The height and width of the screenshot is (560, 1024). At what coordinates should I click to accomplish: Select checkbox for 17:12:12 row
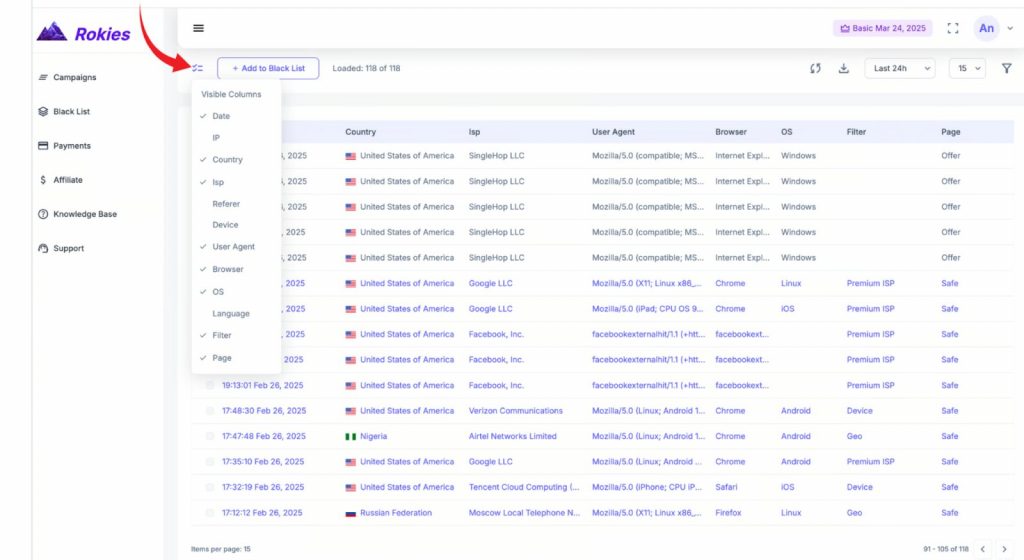(210, 513)
